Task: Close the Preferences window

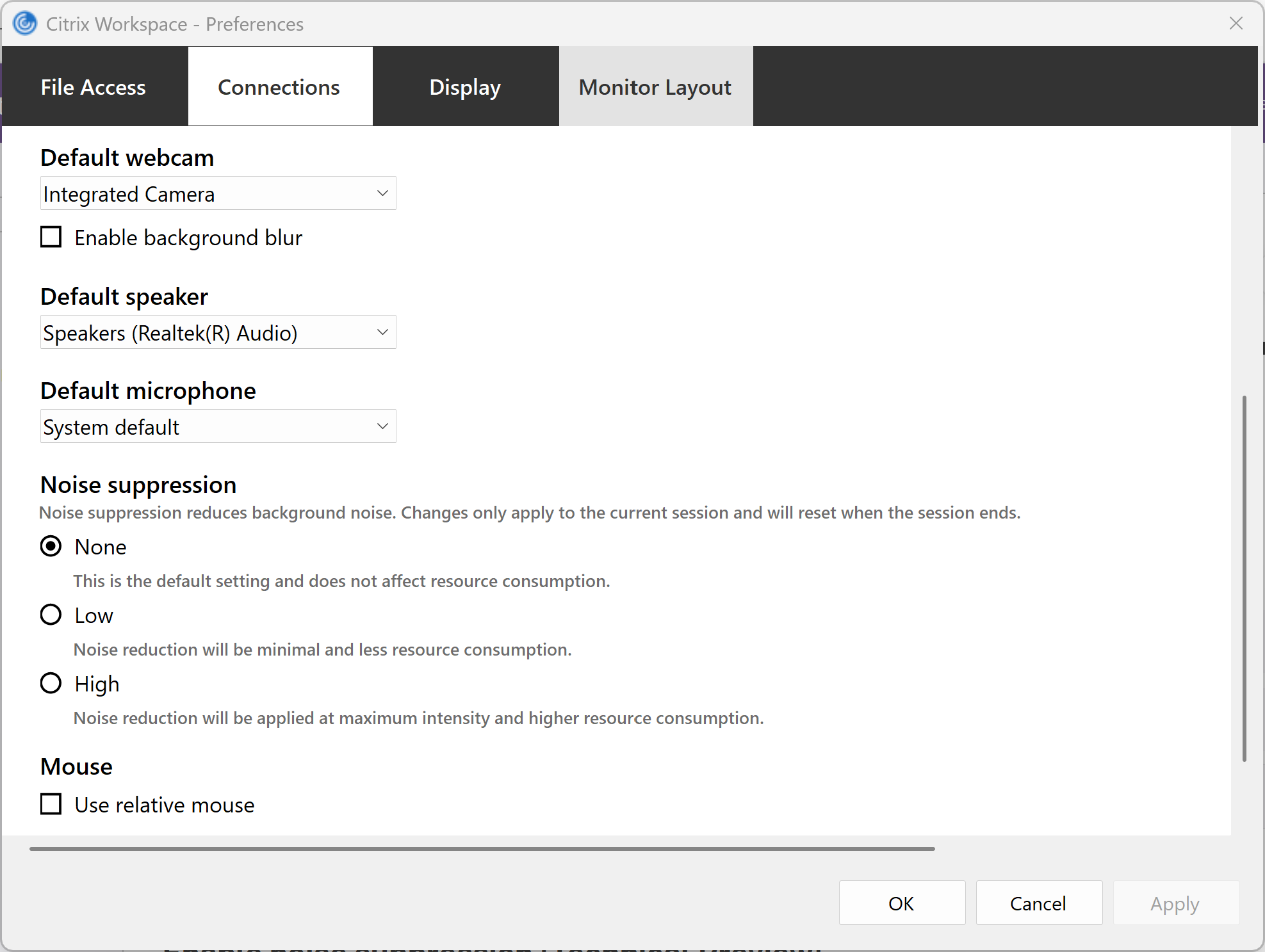Action: pyautogui.click(x=1236, y=24)
